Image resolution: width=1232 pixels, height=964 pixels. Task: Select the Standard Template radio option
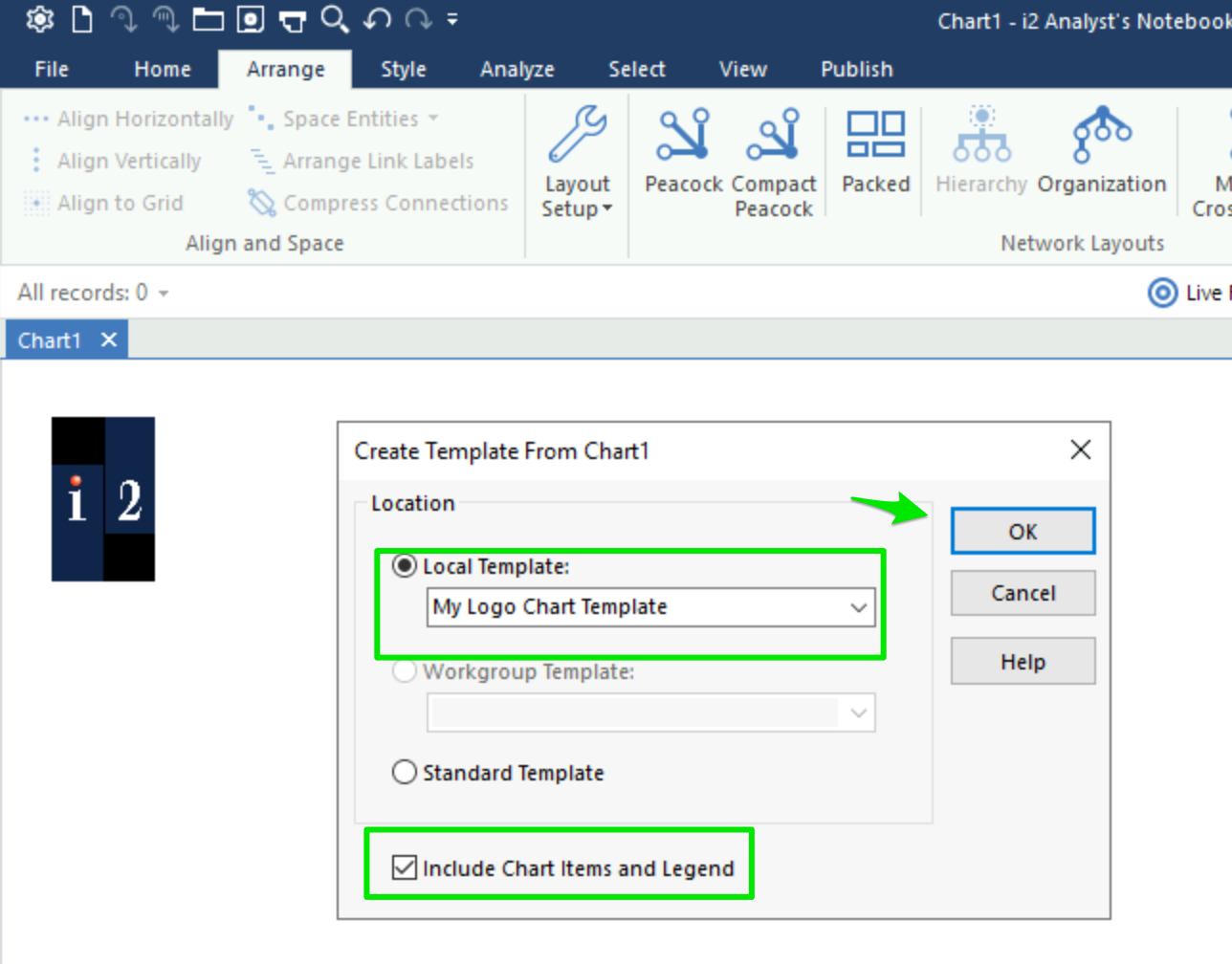pos(405,772)
